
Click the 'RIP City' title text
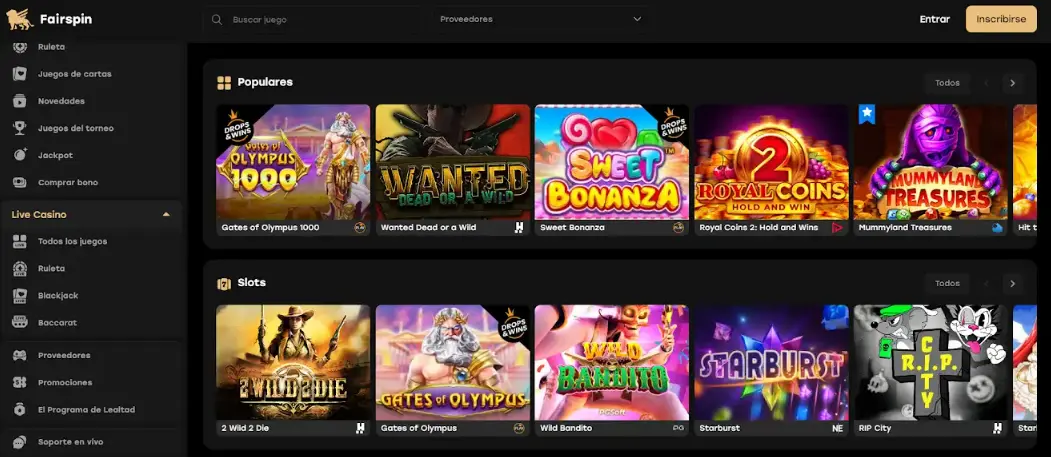coord(875,428)
